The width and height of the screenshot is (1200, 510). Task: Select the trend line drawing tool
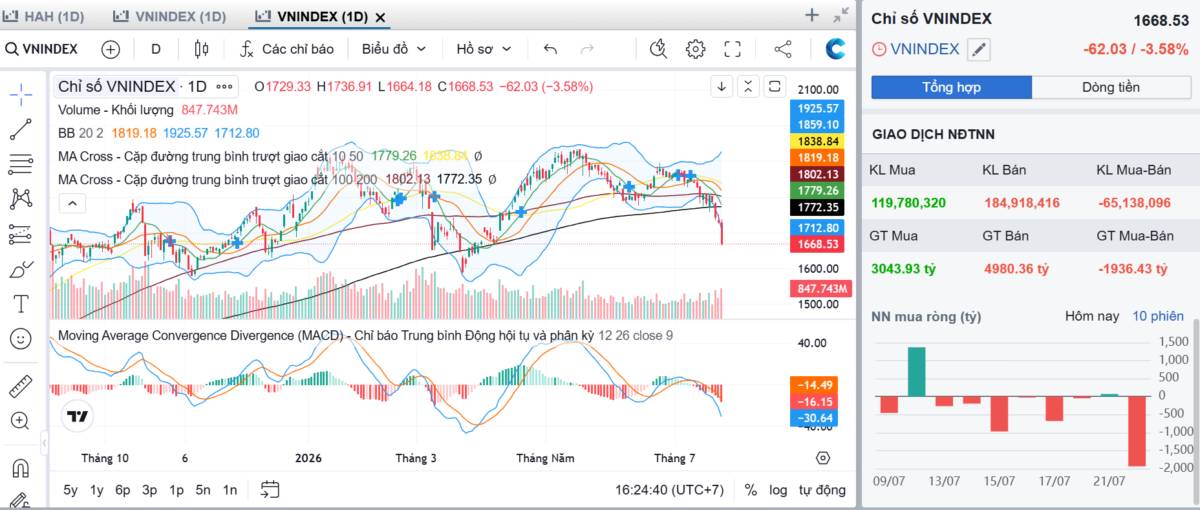tap(21, 129)
